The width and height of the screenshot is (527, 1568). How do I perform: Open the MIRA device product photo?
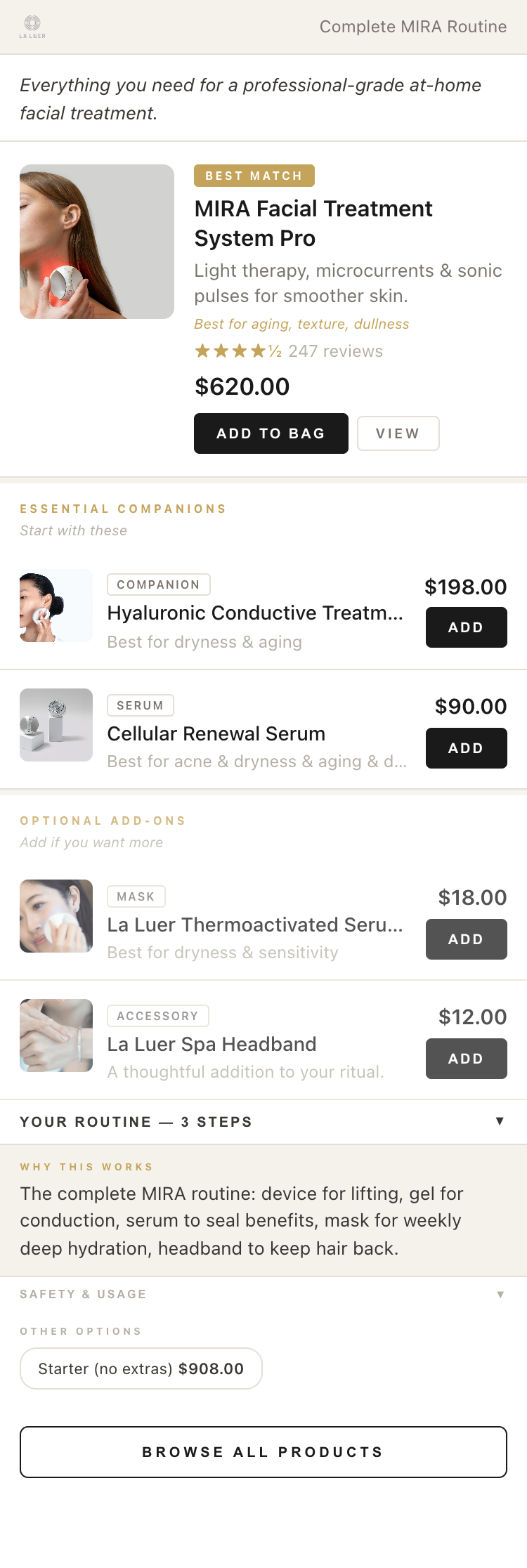(97, 242)
